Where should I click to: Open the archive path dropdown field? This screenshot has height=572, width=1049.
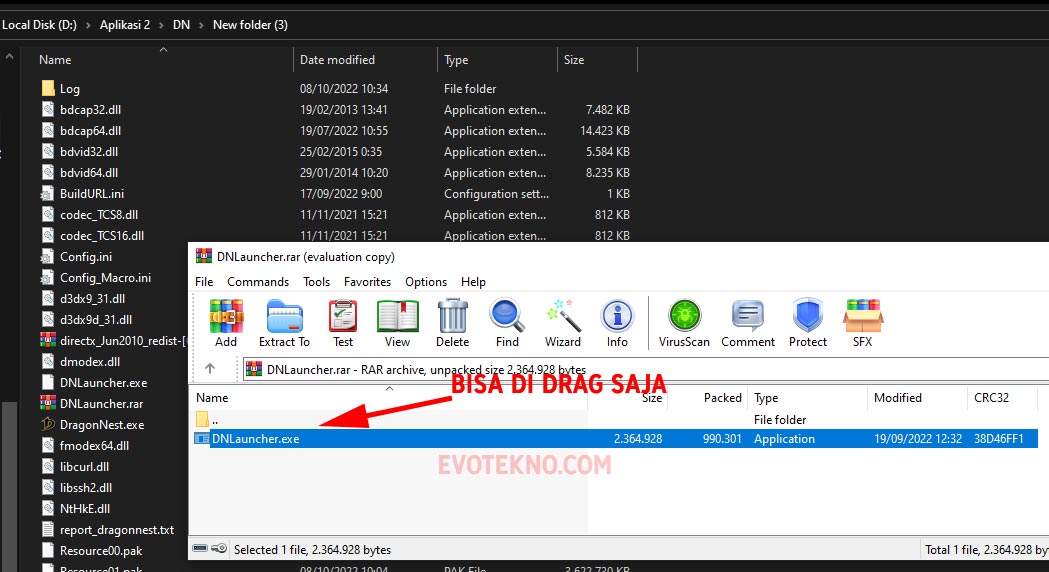click(x=640, y=369)
